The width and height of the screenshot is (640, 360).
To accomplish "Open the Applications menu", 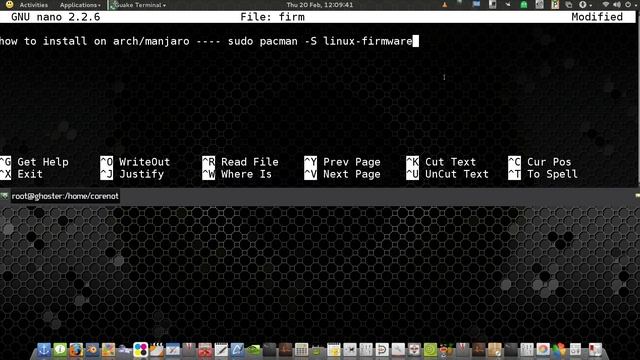I will (79, 5).
